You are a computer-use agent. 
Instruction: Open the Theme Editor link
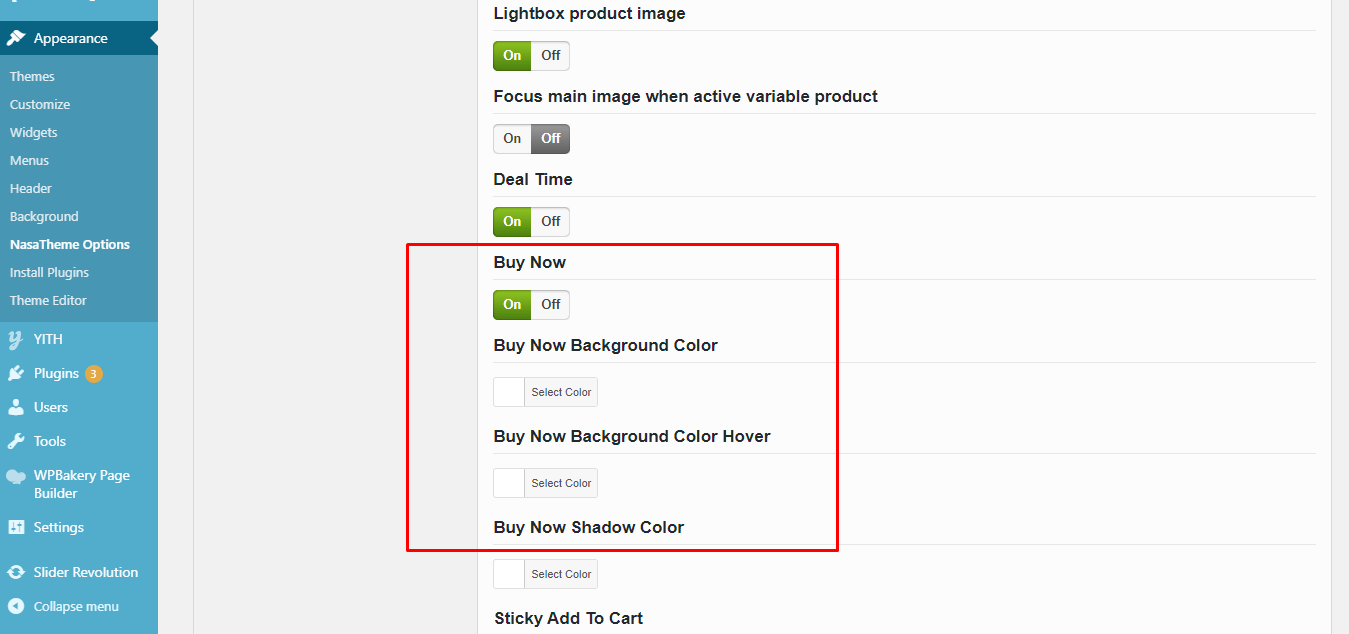[48, 300]
